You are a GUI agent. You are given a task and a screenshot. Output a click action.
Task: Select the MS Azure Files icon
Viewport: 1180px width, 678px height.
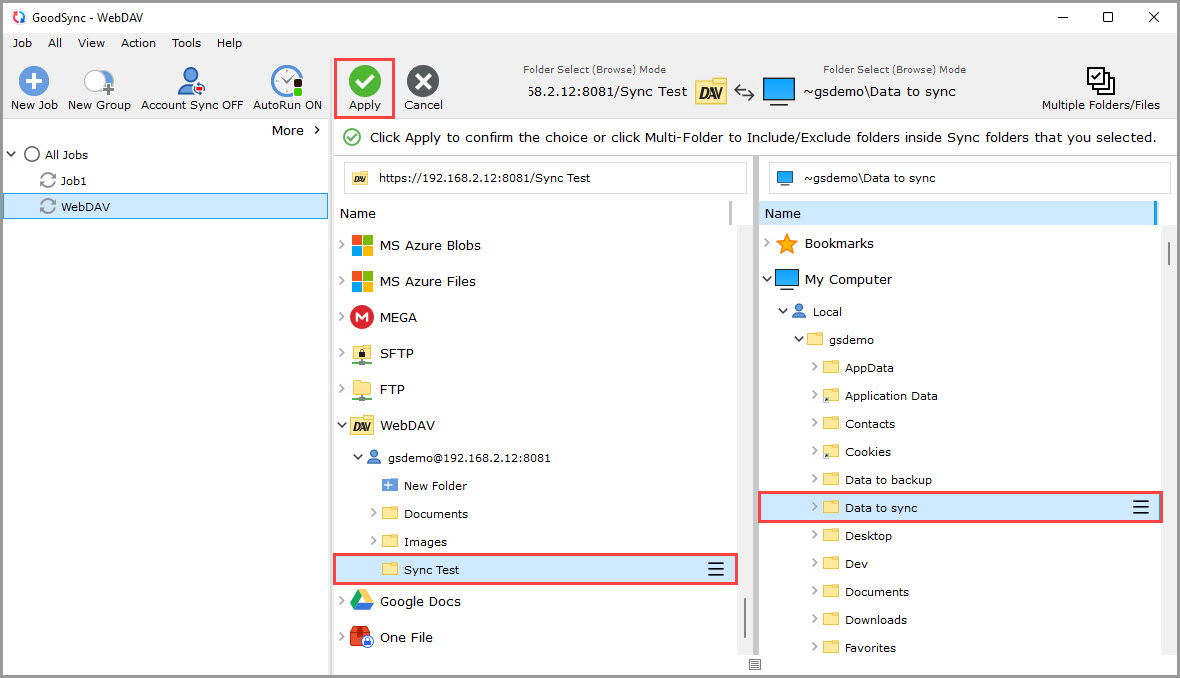[362, 281]
